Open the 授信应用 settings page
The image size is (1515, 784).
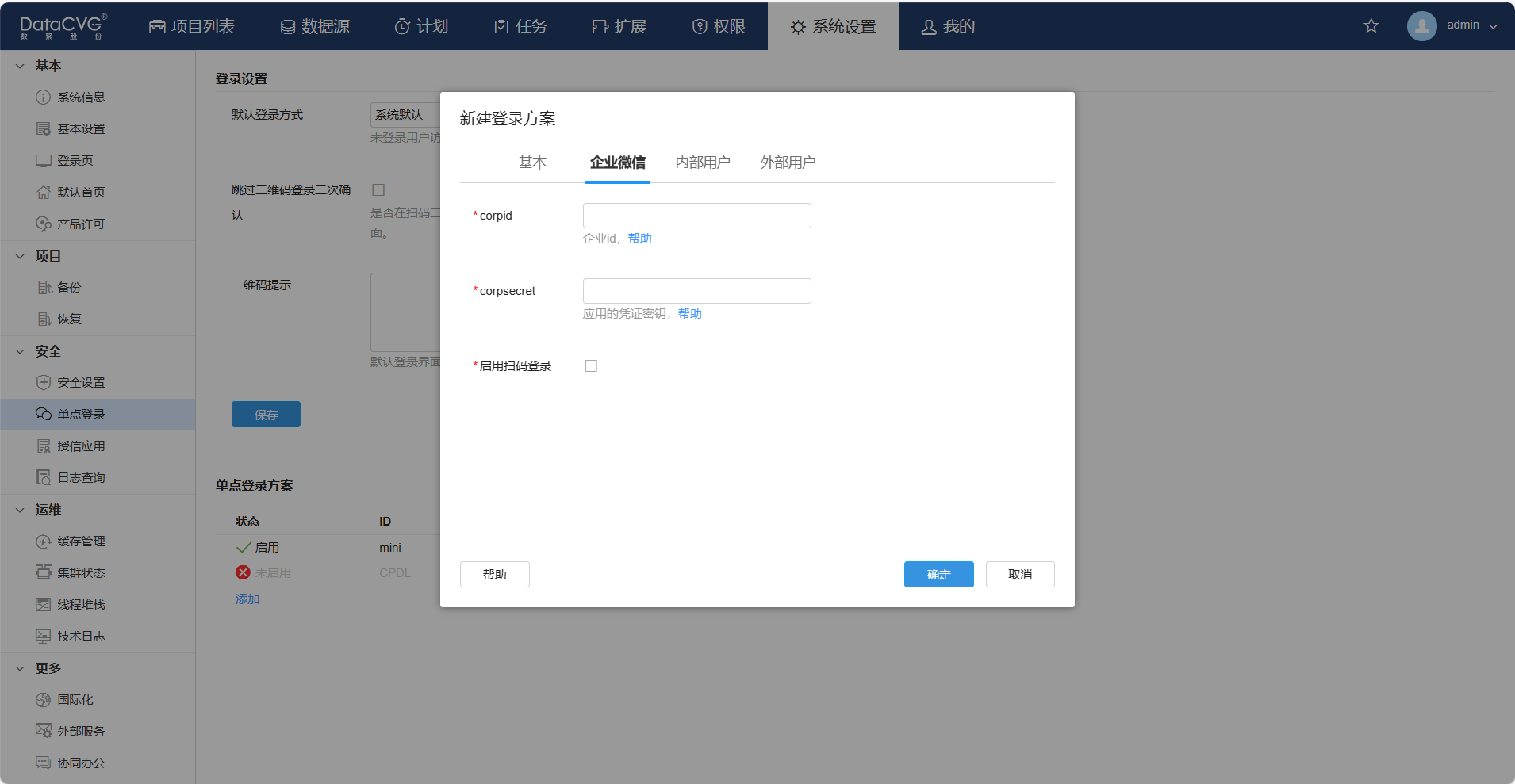pyautogui.click(x=82, y=446)
